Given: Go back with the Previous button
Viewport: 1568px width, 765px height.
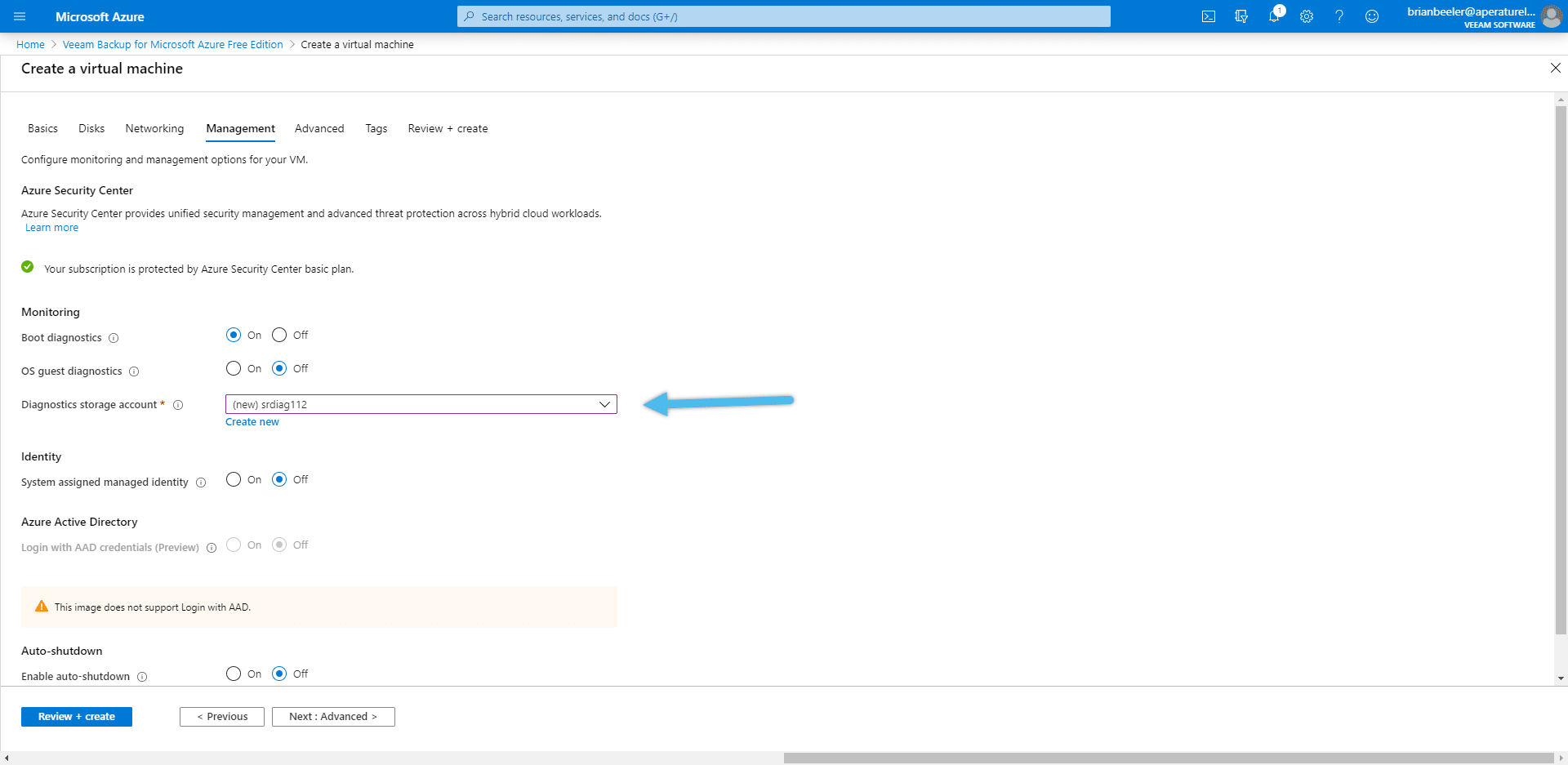Looking at the screenshot, I should (222, 716).
